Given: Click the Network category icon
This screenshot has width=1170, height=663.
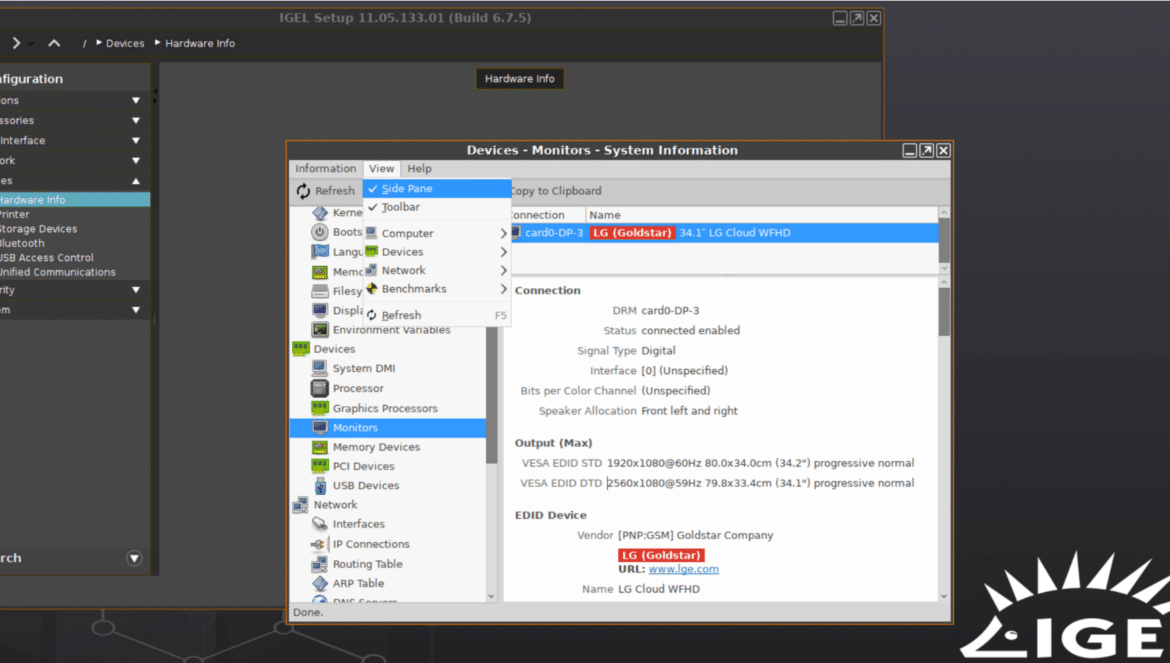Looking at the screenshot, I should pyautogui.click(x=301, y=505).
